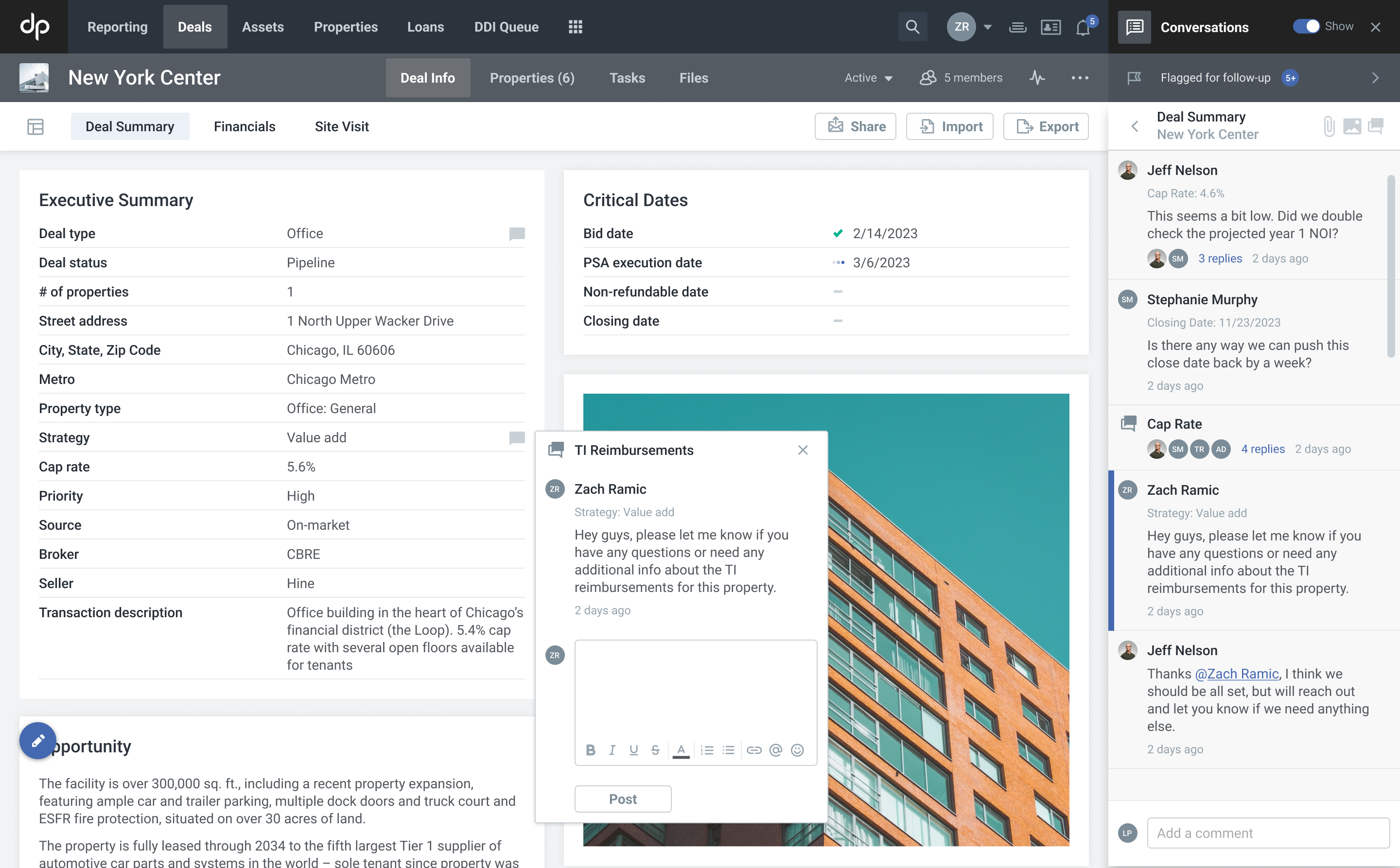Expand the Flagged for follow-up section
1400x868 pixels.
1375,77
